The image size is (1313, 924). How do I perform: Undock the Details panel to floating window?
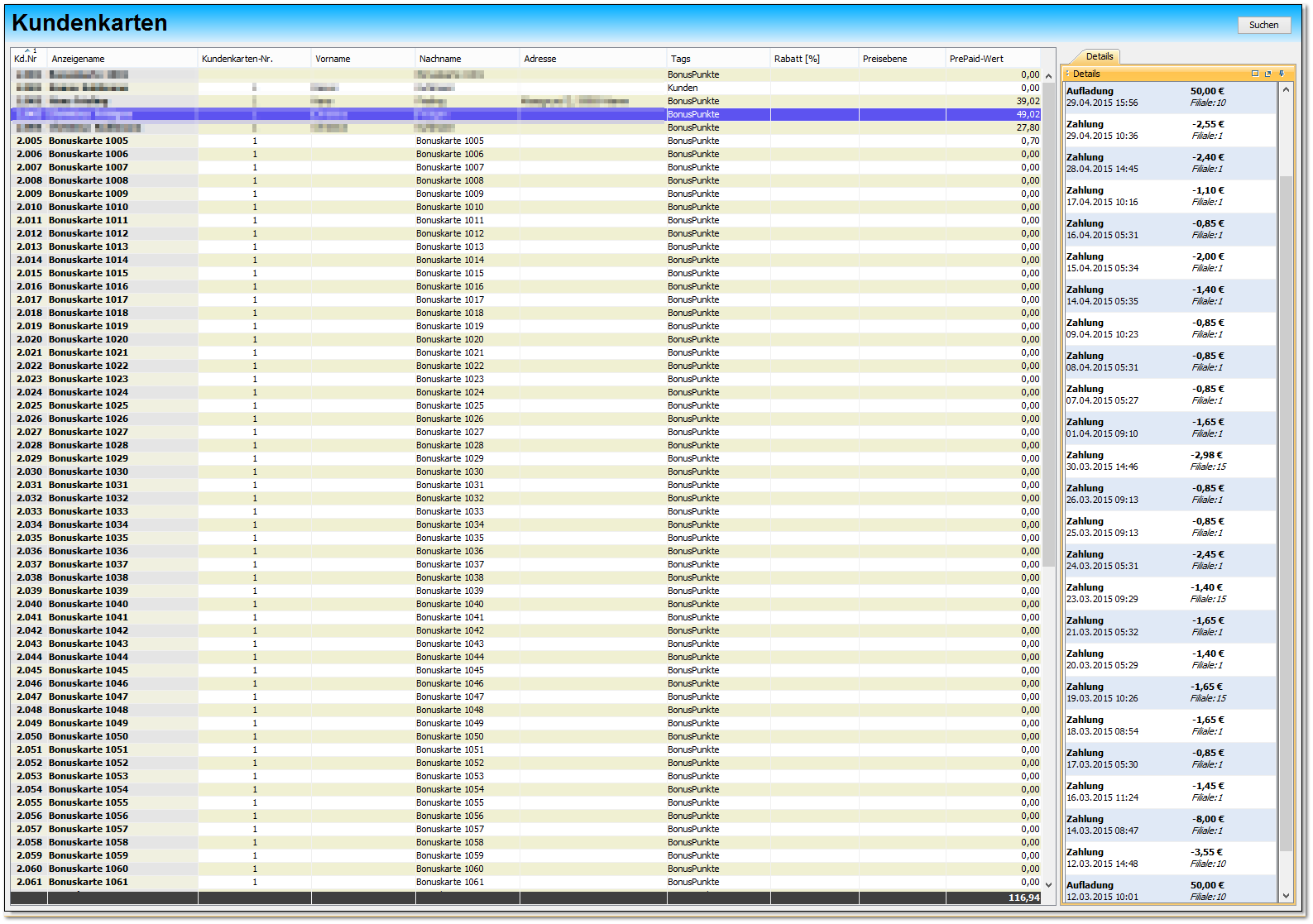(x=1267, y=74)
